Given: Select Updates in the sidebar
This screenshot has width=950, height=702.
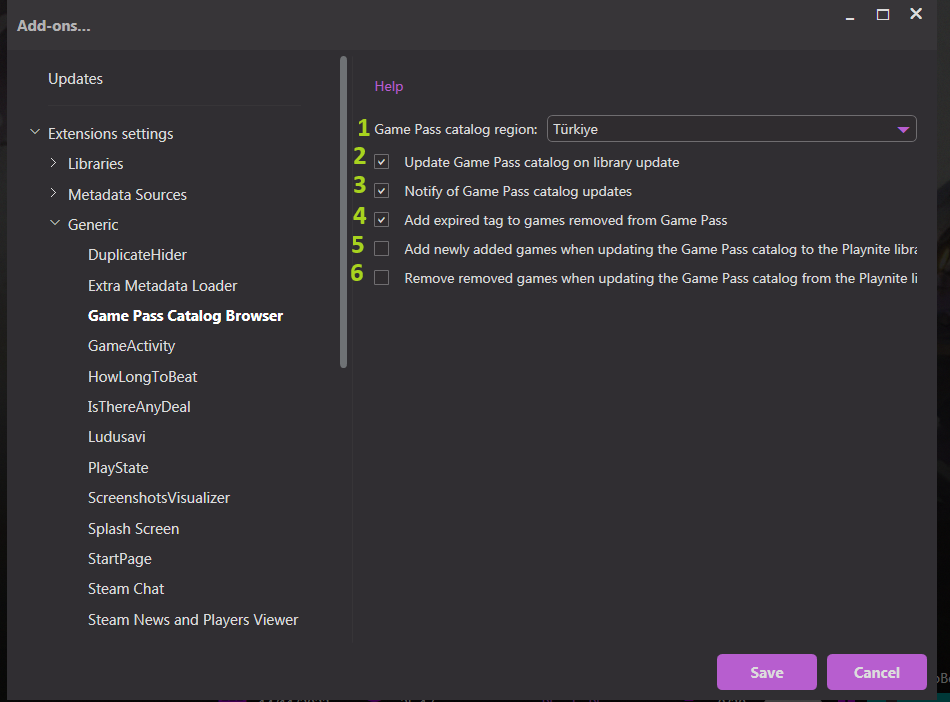Looking at the screenshot, I should 76,79.
